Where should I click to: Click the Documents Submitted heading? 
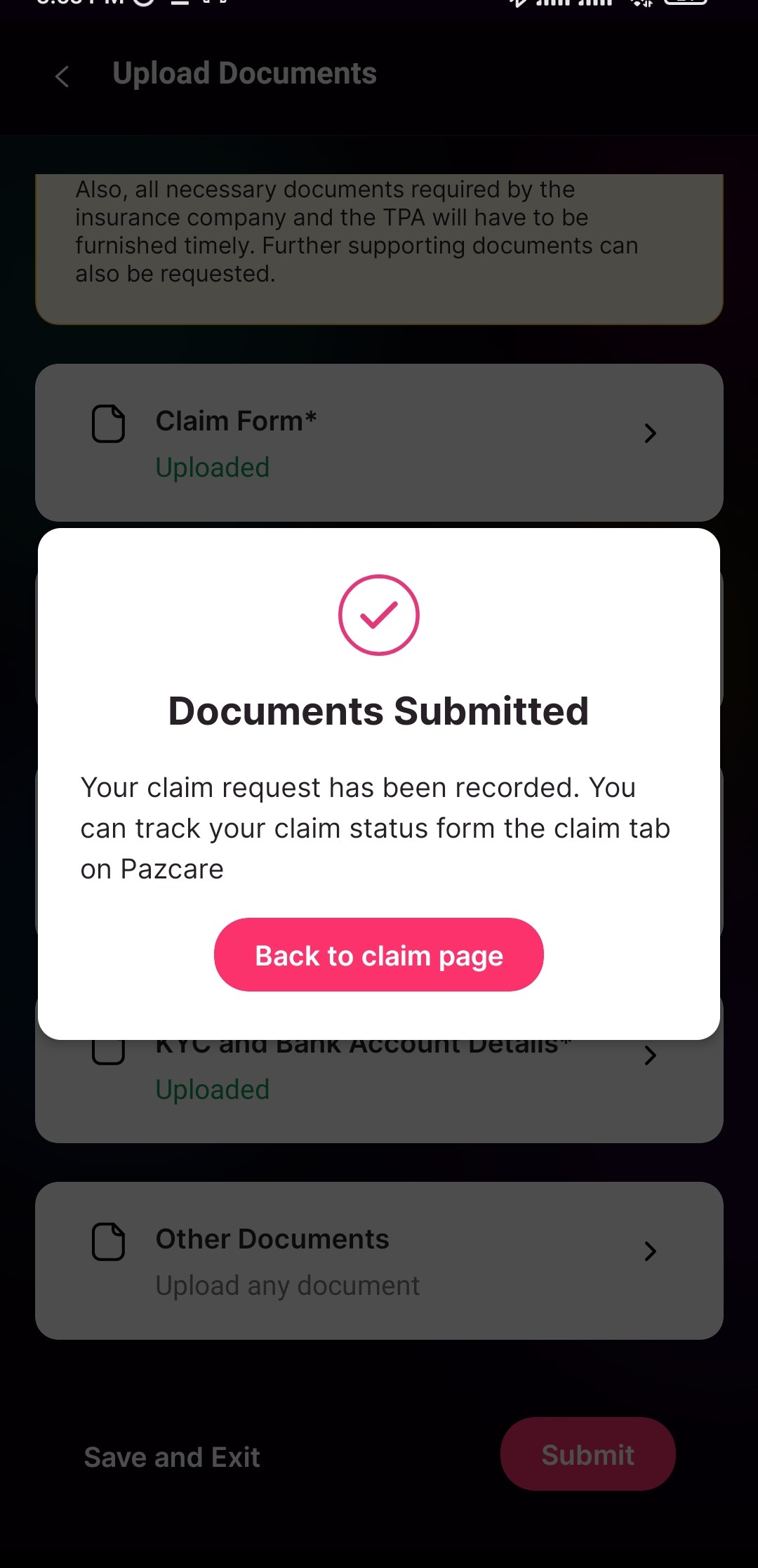[379, 711]
